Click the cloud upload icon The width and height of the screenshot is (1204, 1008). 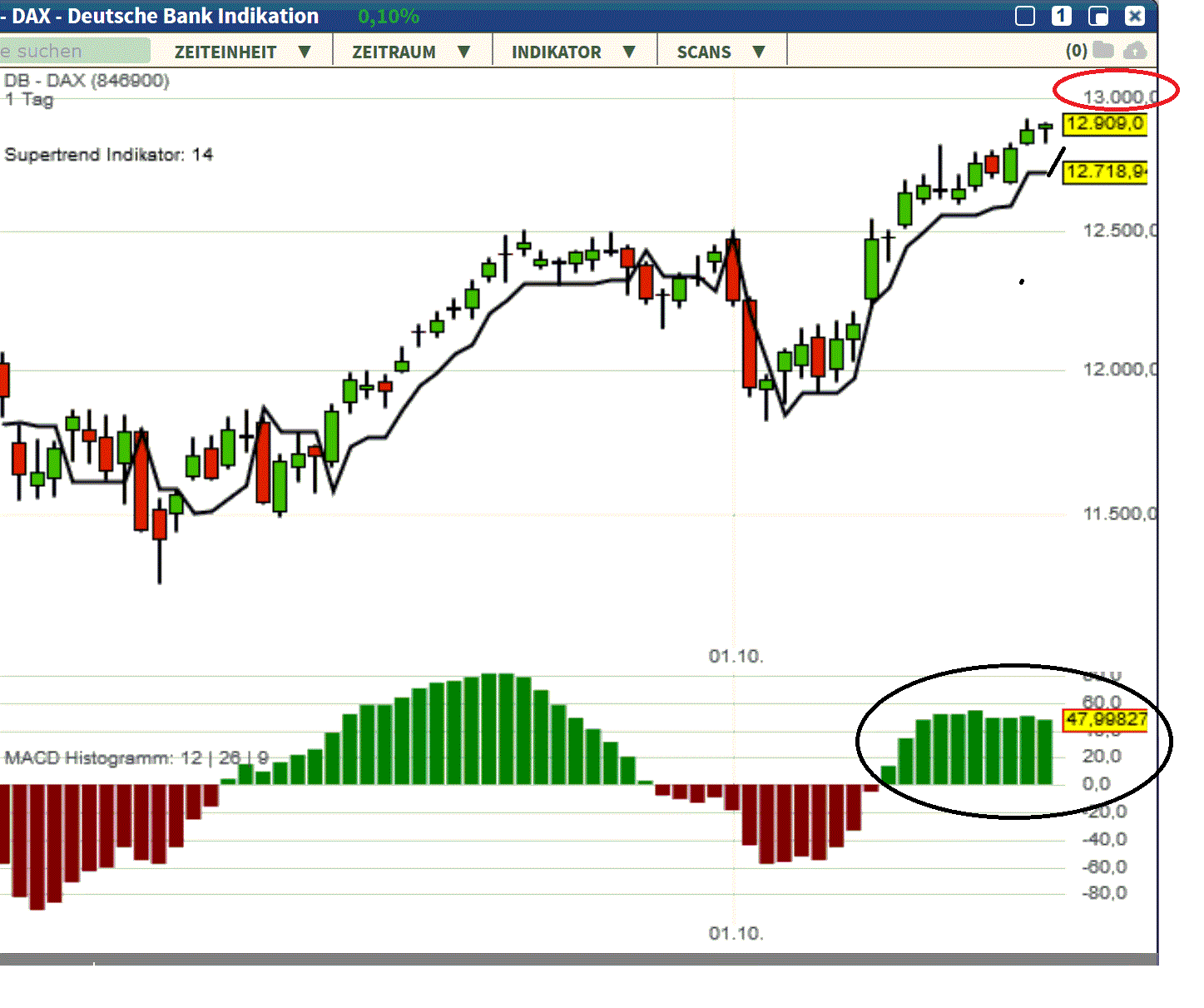(x=1135, y=51)
